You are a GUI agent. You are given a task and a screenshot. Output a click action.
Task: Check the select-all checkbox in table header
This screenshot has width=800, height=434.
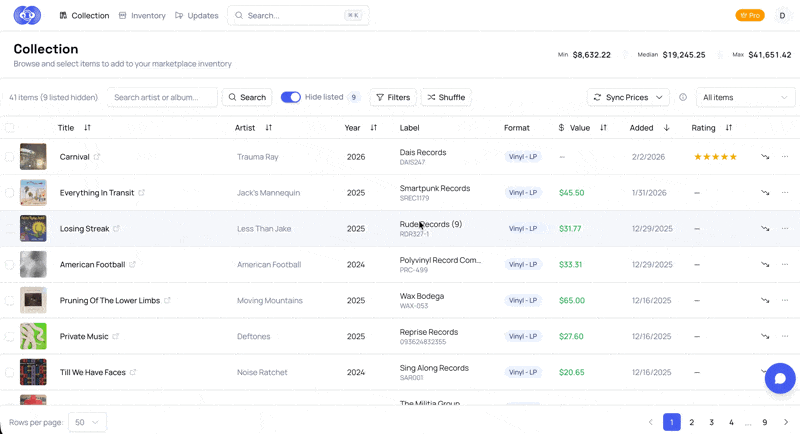(10, 128)
